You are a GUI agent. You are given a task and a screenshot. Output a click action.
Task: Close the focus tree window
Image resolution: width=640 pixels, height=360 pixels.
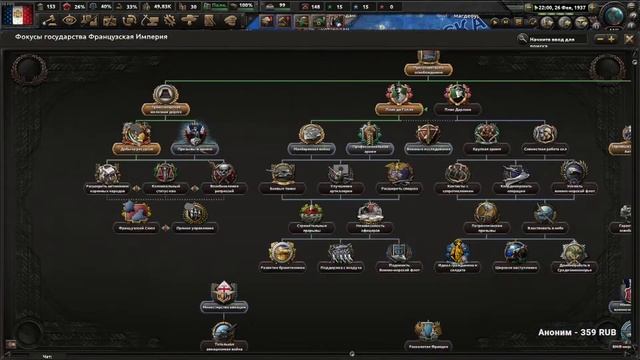point(629,39)
